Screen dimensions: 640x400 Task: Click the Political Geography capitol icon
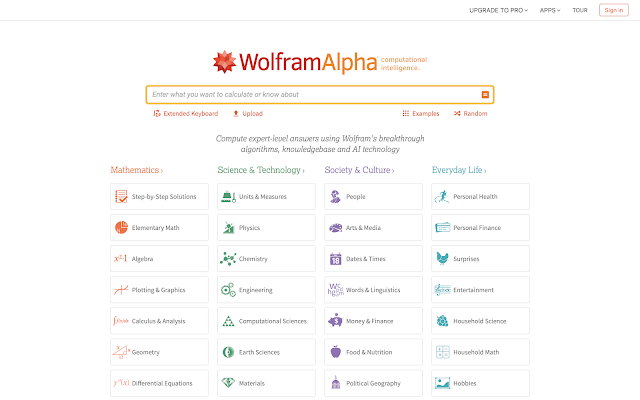(336, 383)
